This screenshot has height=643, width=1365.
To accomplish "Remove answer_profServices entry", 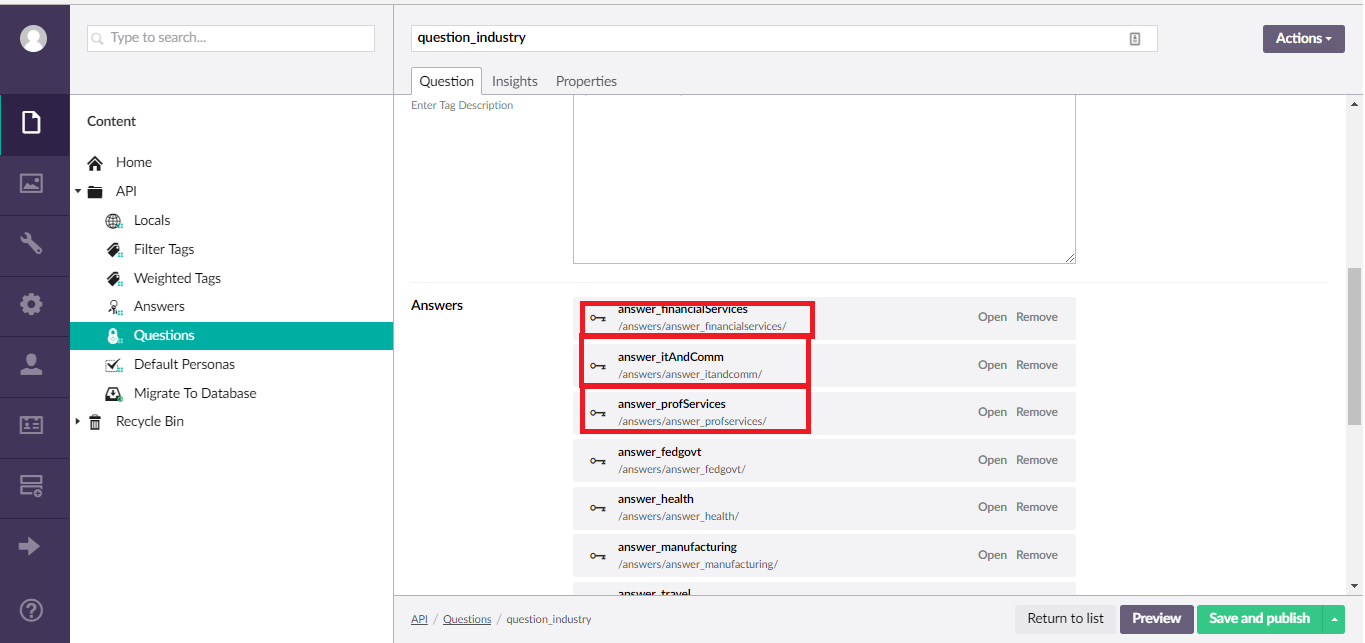I will pyautogui.click(x=1037, y=412).
